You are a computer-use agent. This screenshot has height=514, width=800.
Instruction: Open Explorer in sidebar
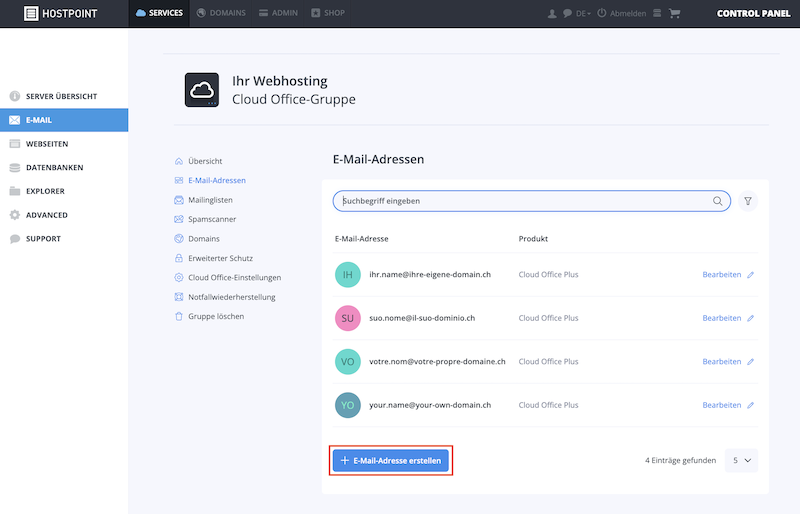[64, 191]
